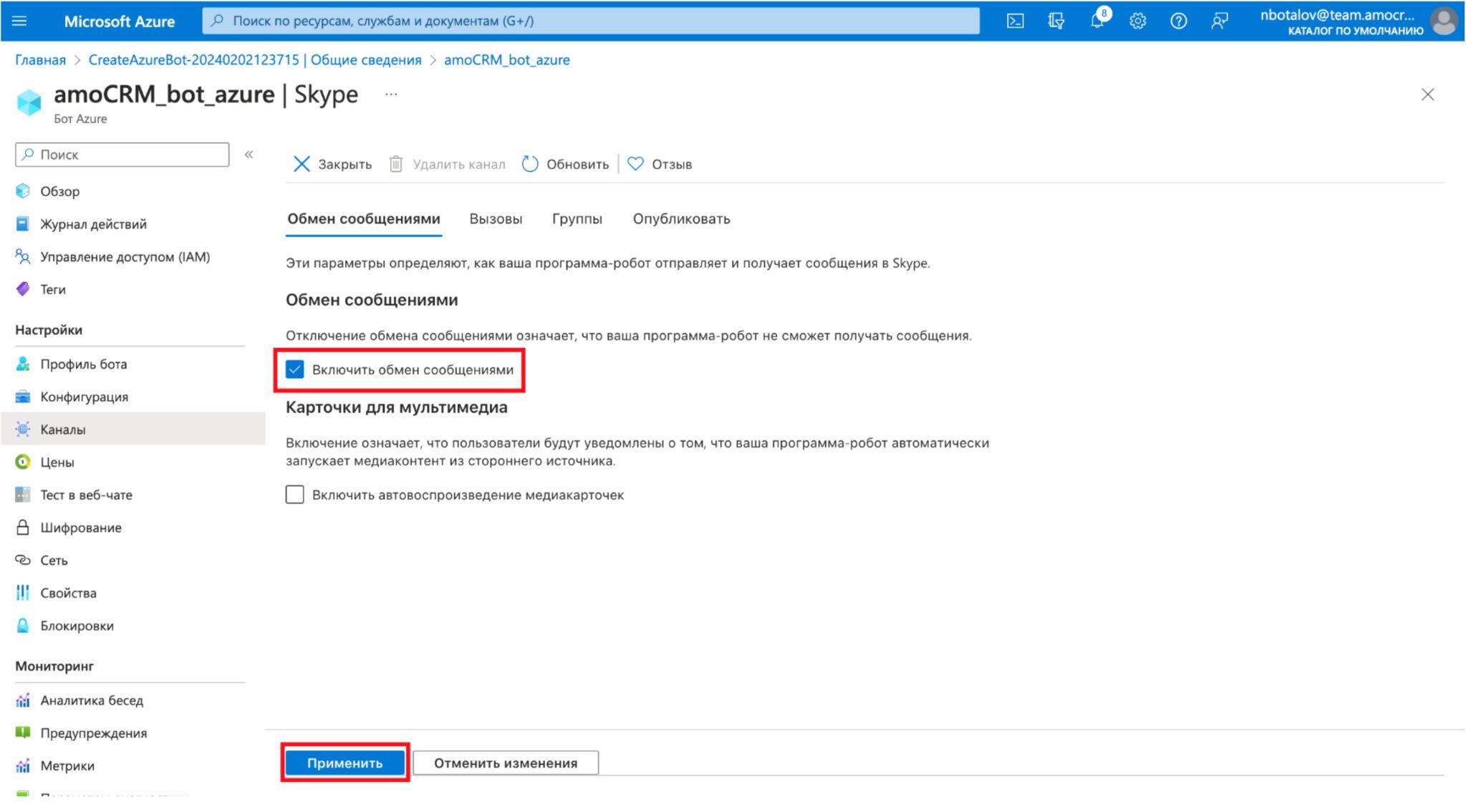Open the feedback person icon in header

pos(1219,21)
